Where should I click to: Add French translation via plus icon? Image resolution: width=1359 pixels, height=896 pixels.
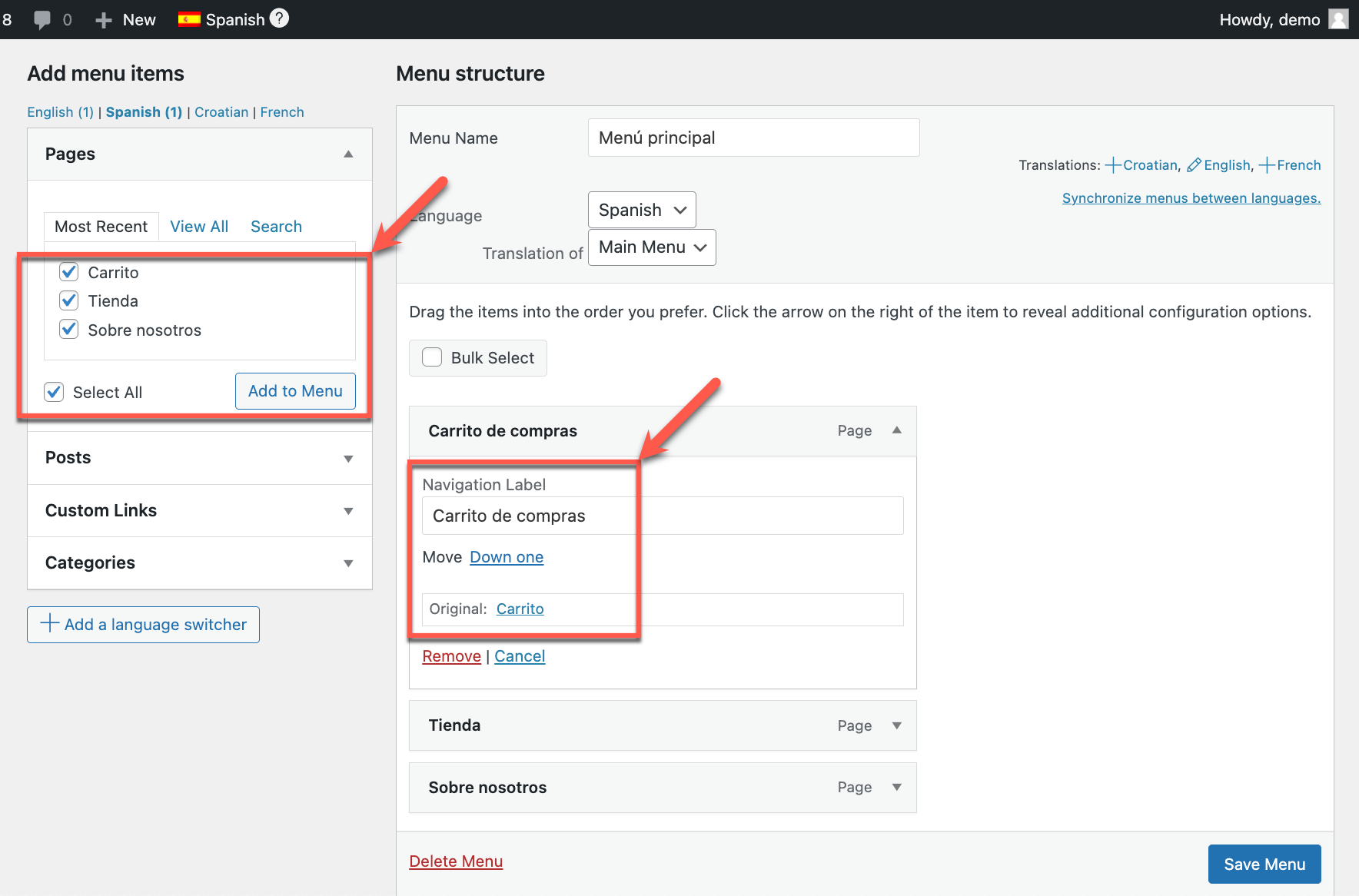tap(1267, 165)
